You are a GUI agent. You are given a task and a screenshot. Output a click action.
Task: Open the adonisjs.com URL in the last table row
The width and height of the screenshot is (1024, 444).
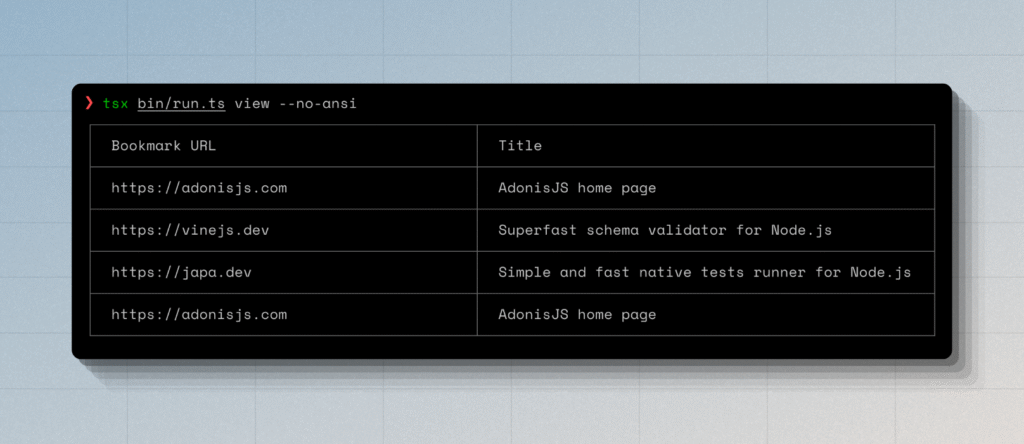tap(199, 314)
